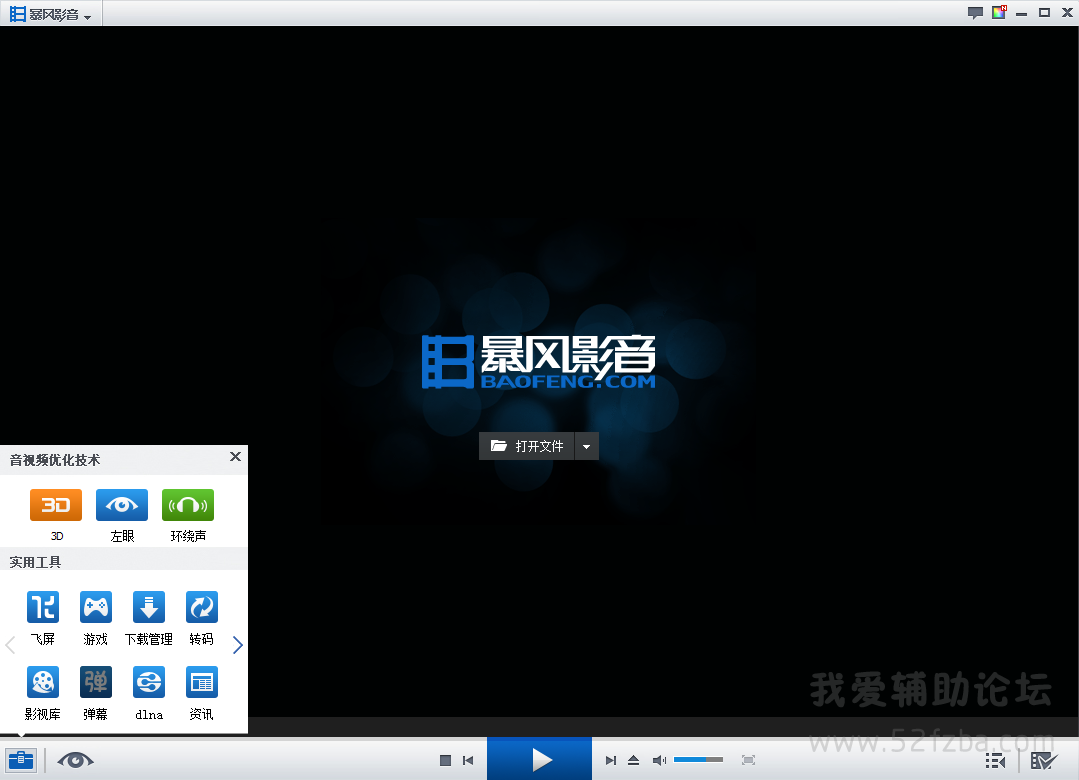This screenshot has height=780, width=1079.
Task: Click the BAOFENG.COM center logo
Action: 539,362
